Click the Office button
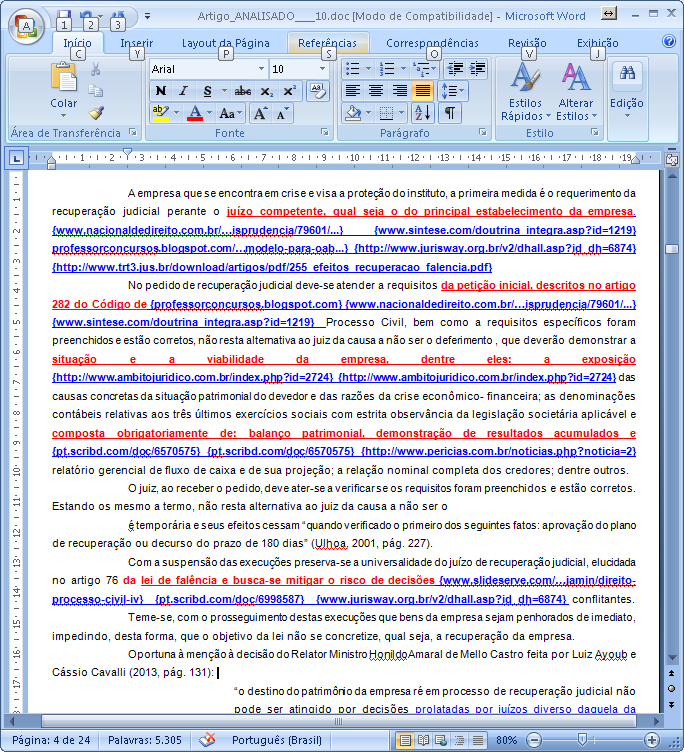Viewport: 684px width, 752px height. click(x=26, y=26)
